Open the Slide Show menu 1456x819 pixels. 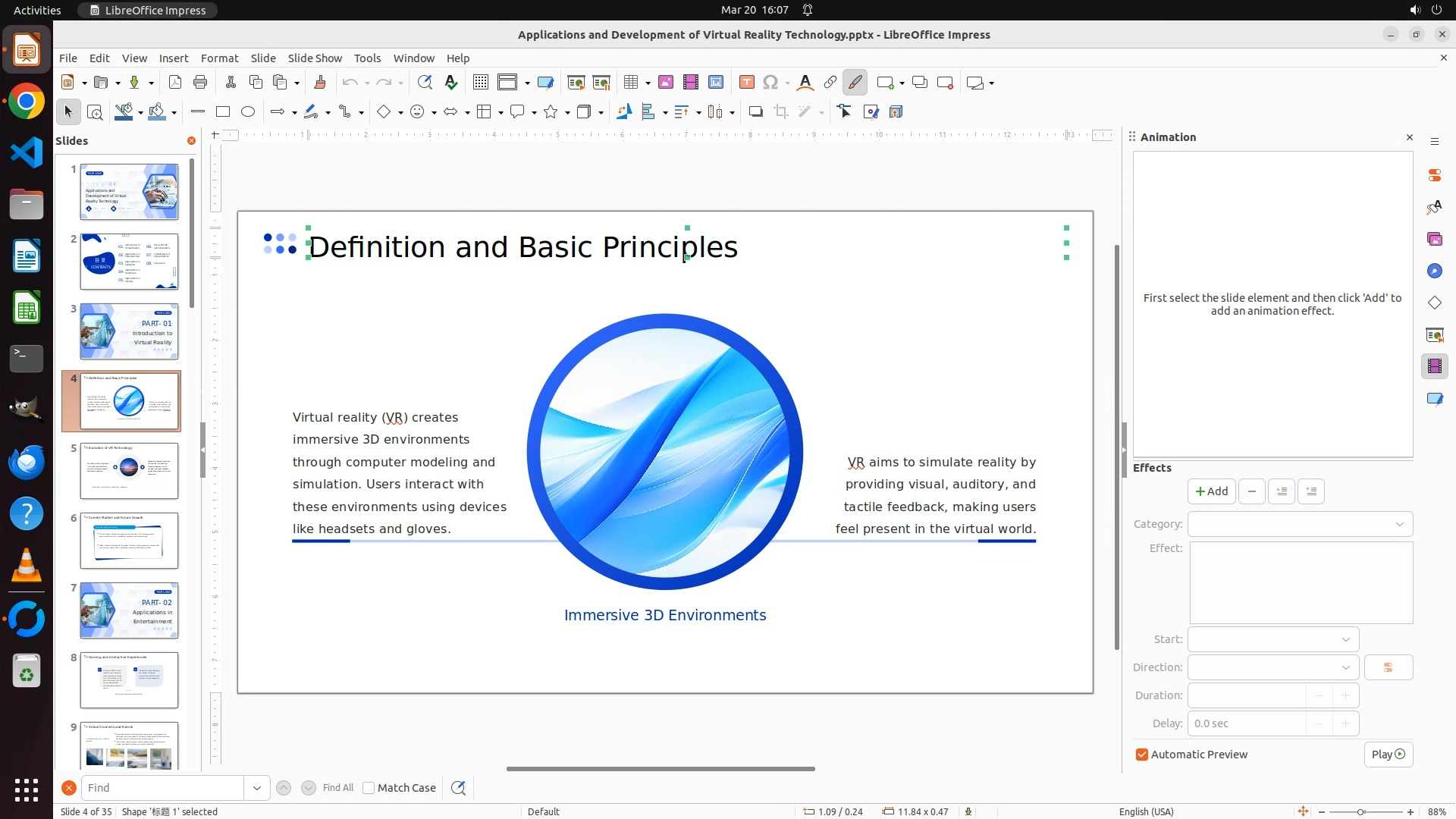pyautogui.click(x=315, y=58)
